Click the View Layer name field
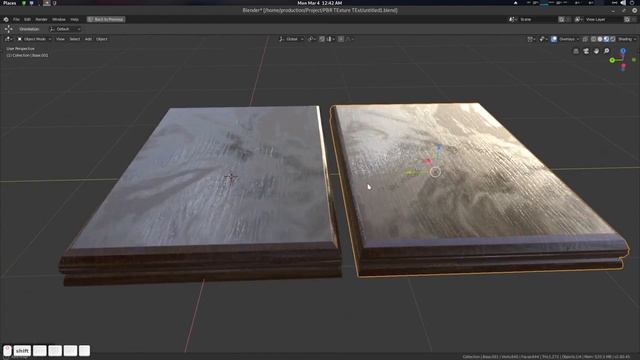This screenshot has height=360, width=640. coord(603,19)
